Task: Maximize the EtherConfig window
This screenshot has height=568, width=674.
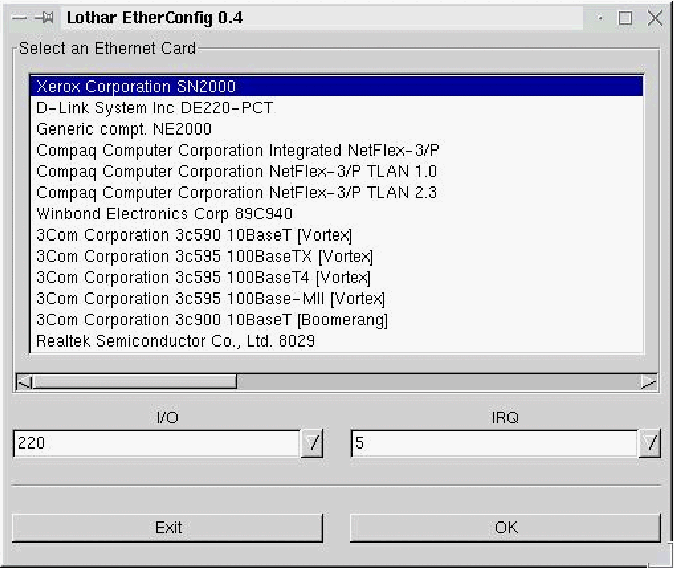Action: (625, 18)
